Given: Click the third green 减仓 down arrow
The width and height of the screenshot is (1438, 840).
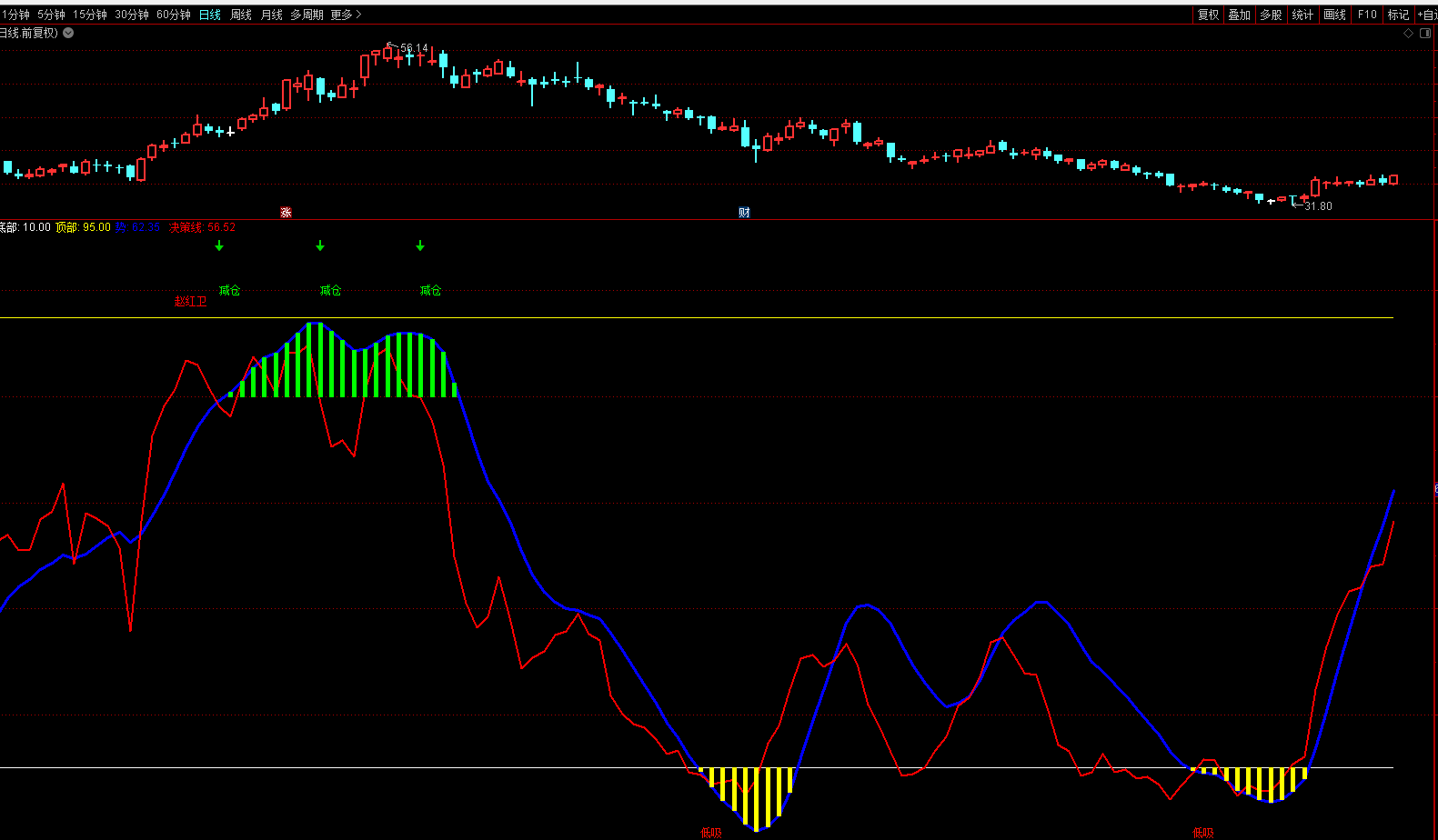Looking at the screenshot, I should [x=420, y=245].
